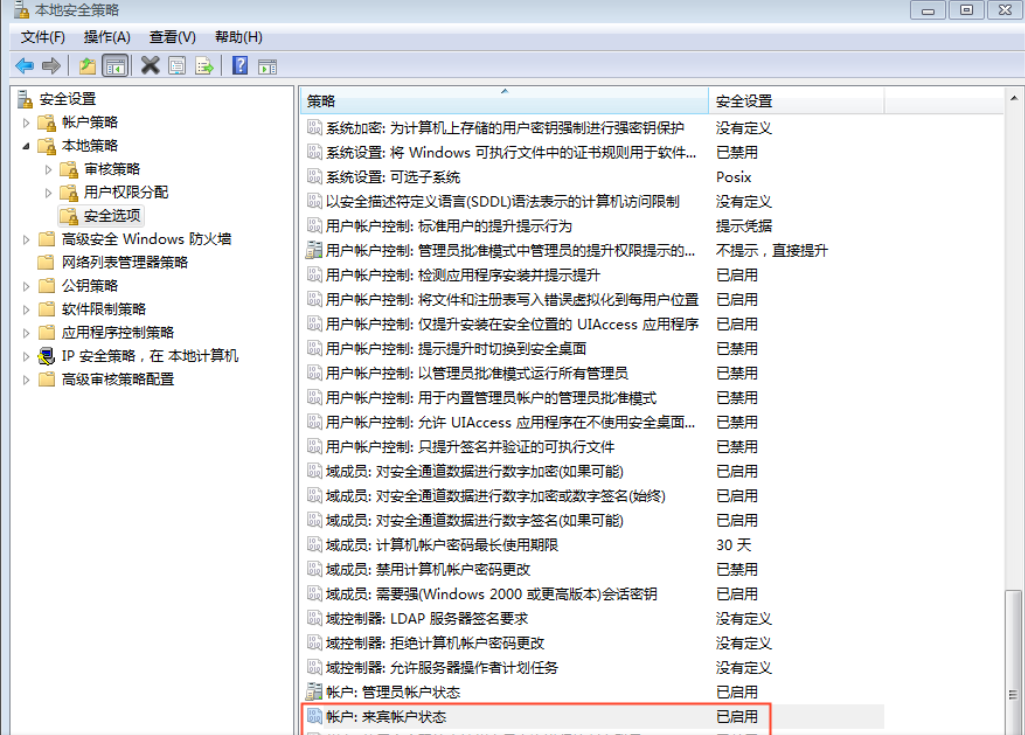Select 用户帐户控制: 提示提升时切换到安全桌面 row
1025x735 pixels.
(592, 349)
